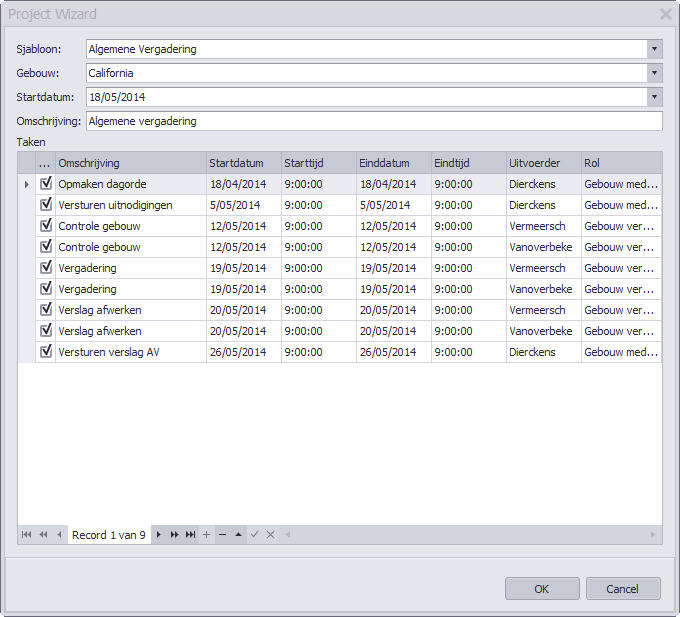Uncheck Controle gebouw task for Vermeersch

coord(46,225)
